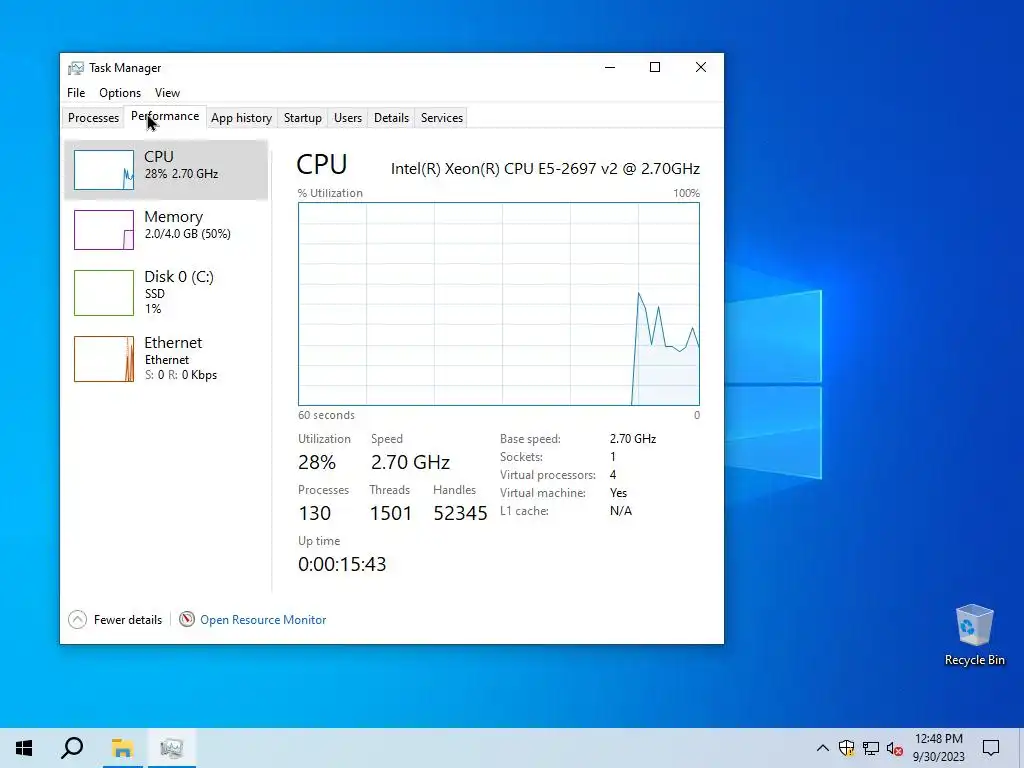Open the Recycle Bin desktop icon
The width and height of the screenshot is (1024, 768).
click(x=974, y=634)
